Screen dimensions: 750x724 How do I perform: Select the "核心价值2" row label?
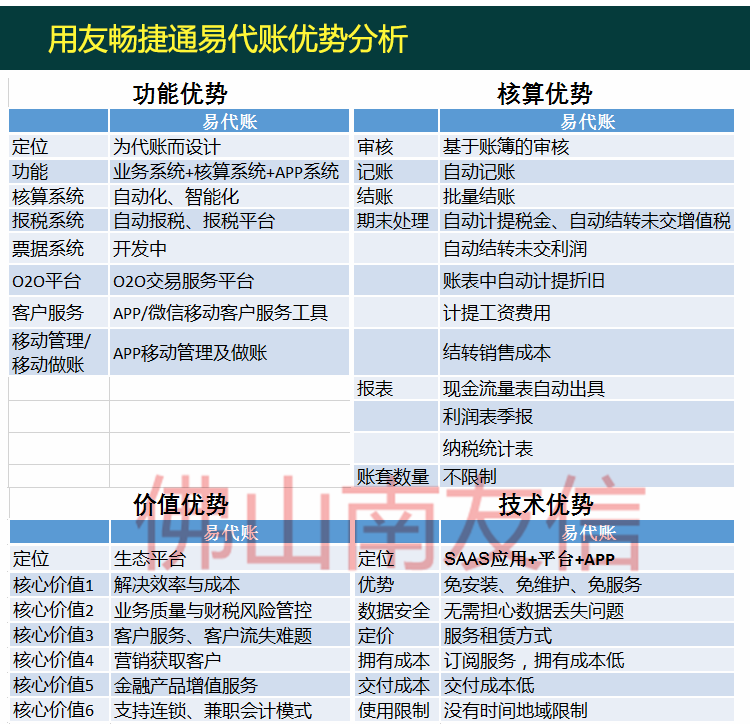coord(59,610)
